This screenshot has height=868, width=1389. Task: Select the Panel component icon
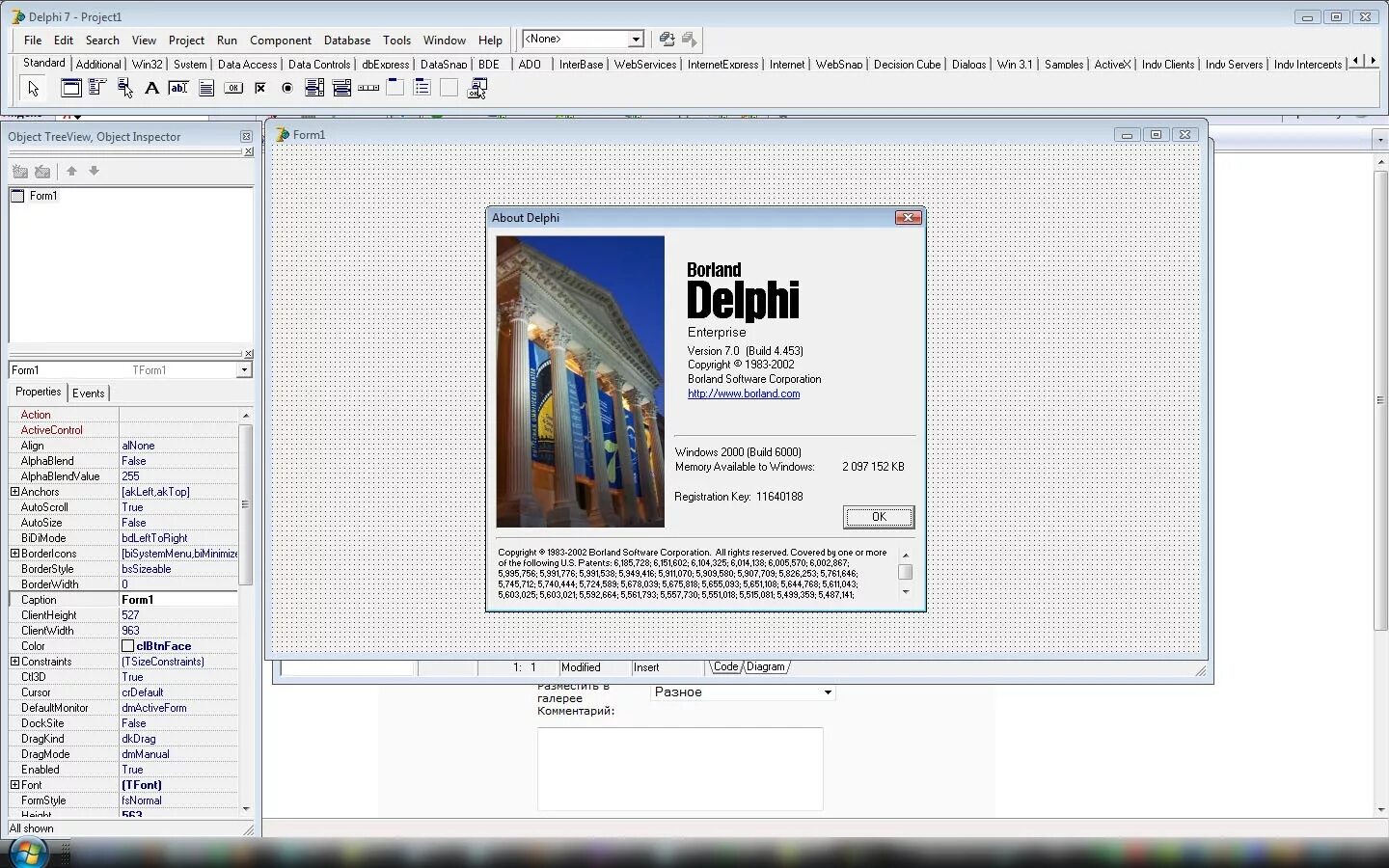coord(449,88)
